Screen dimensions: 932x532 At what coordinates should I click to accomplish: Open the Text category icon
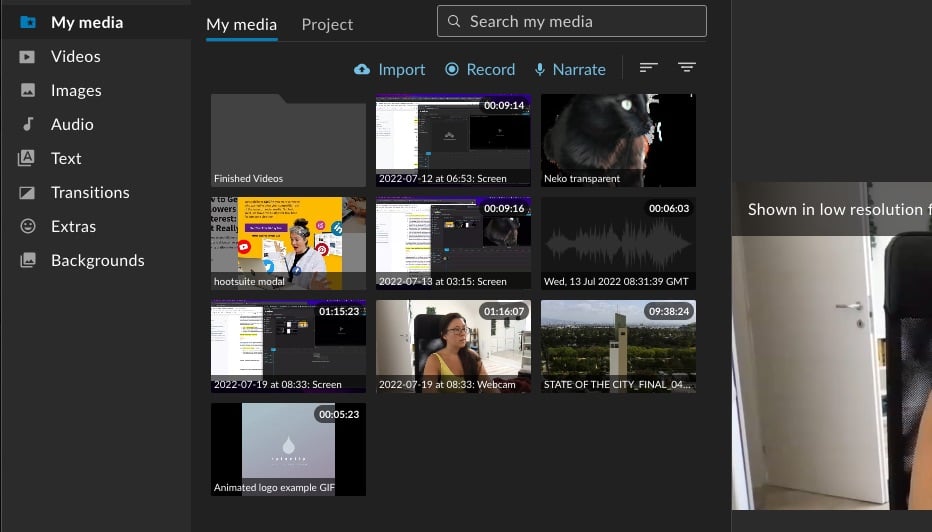coord(28,158)
